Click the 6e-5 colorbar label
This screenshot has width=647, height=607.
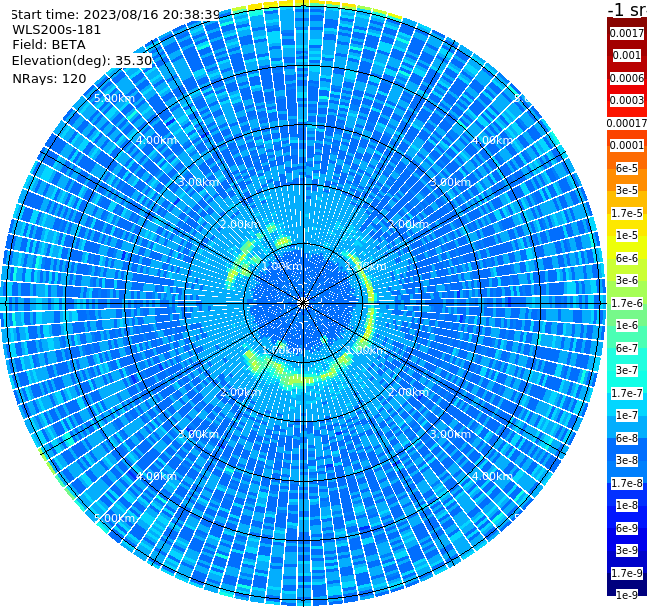(627, 168)
